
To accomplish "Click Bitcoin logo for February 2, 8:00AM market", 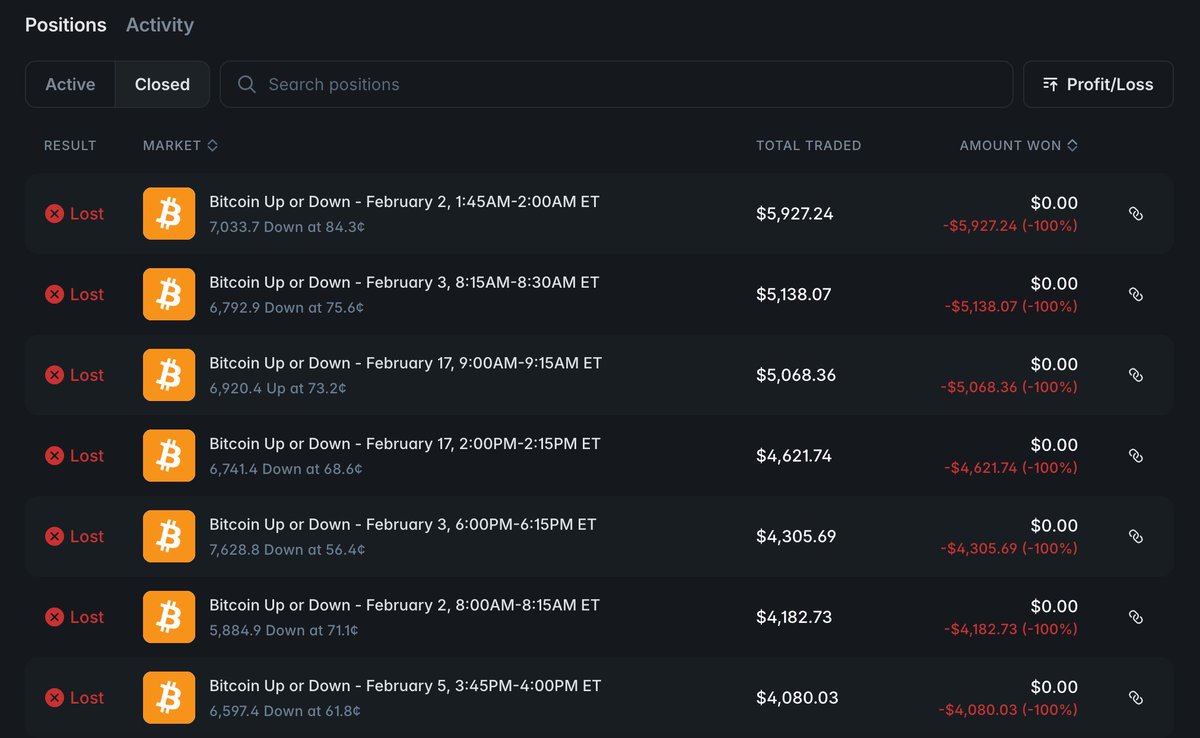I will pyautogui.click(x=169, y=617).
